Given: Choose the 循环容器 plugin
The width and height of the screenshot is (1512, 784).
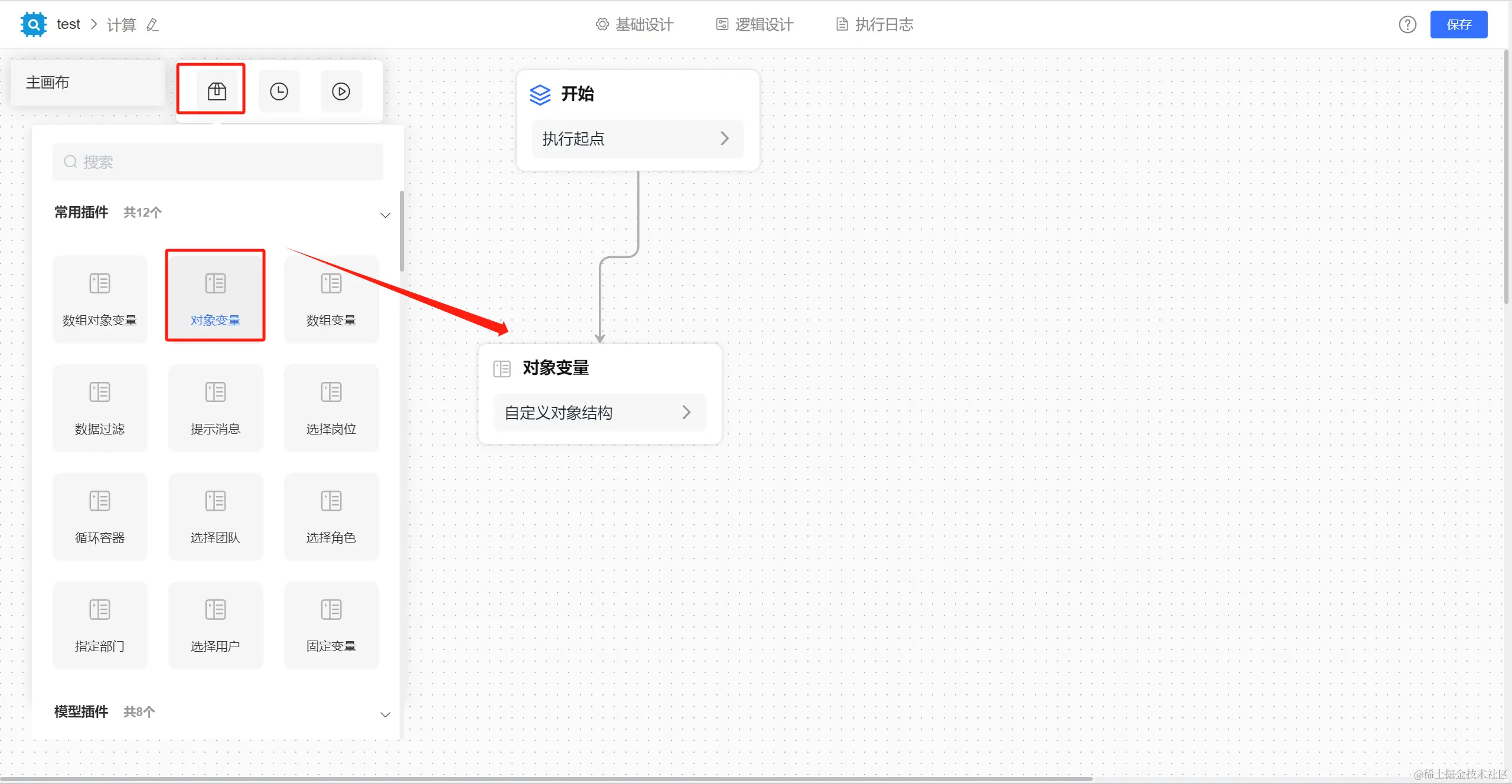Looking at the screenshot, I should (x=100, y=517).
